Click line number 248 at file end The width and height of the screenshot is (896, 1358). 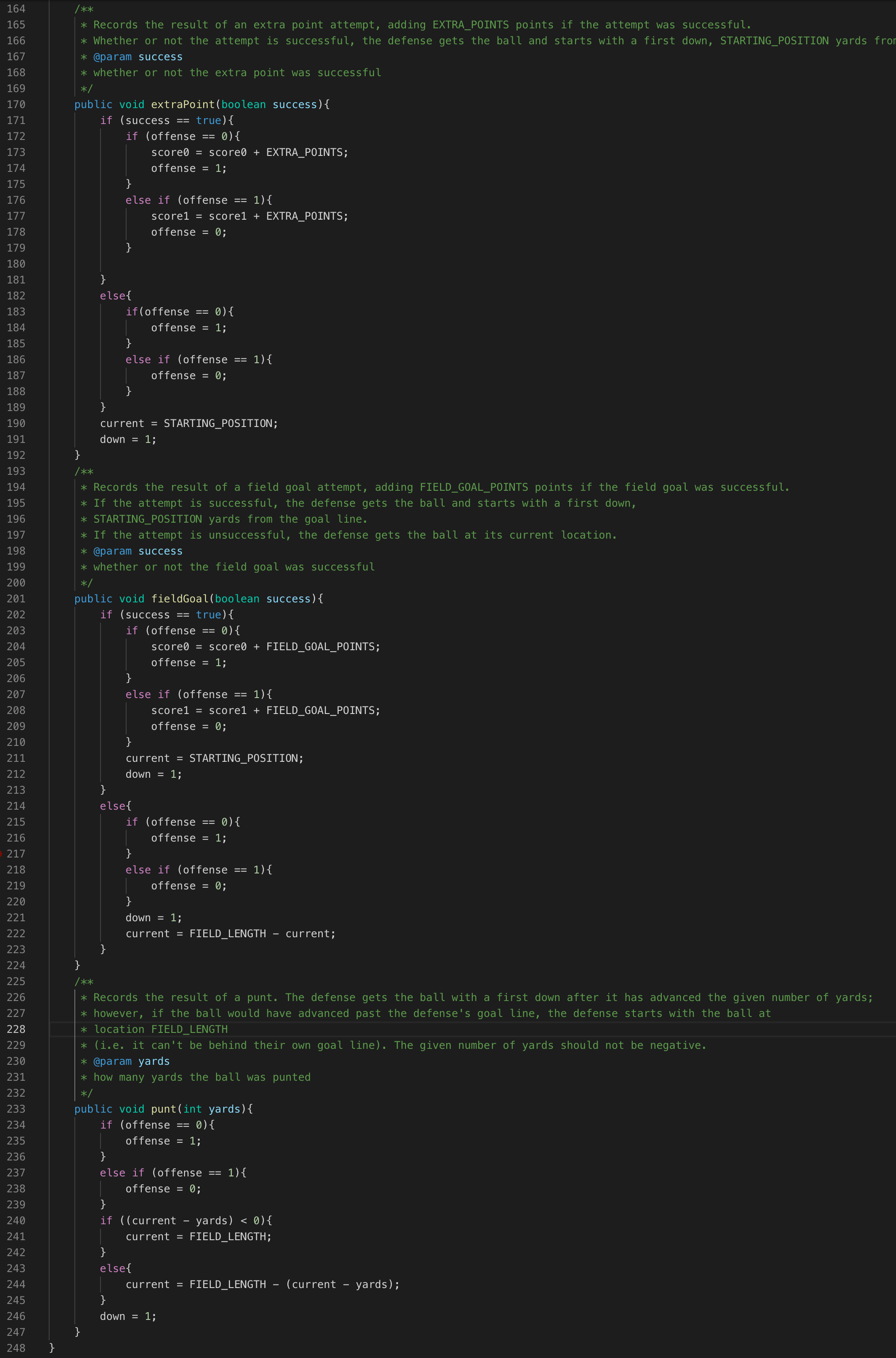[x=16, y=1348]
